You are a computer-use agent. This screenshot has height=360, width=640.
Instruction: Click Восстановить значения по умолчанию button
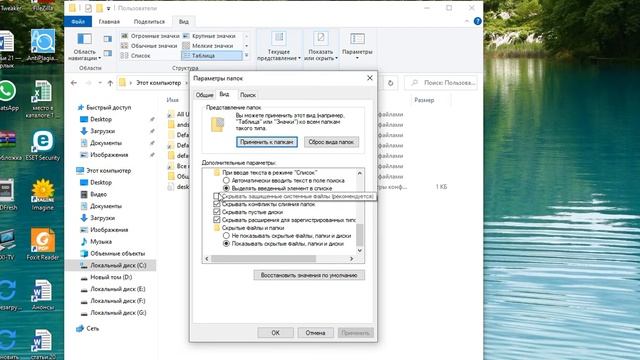309,276
